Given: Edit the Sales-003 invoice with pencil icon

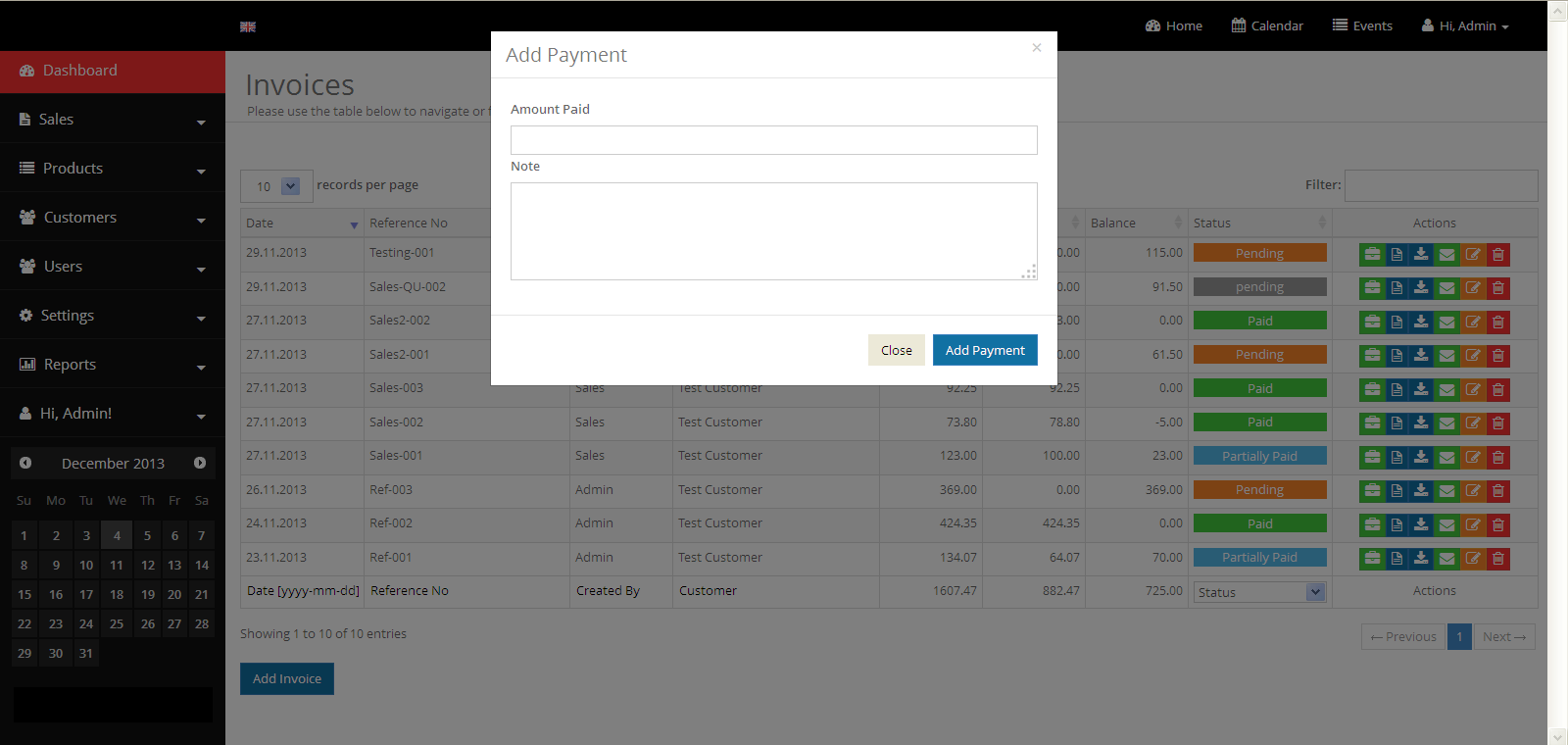Looking at the screenshot, I should [1473, 389].
